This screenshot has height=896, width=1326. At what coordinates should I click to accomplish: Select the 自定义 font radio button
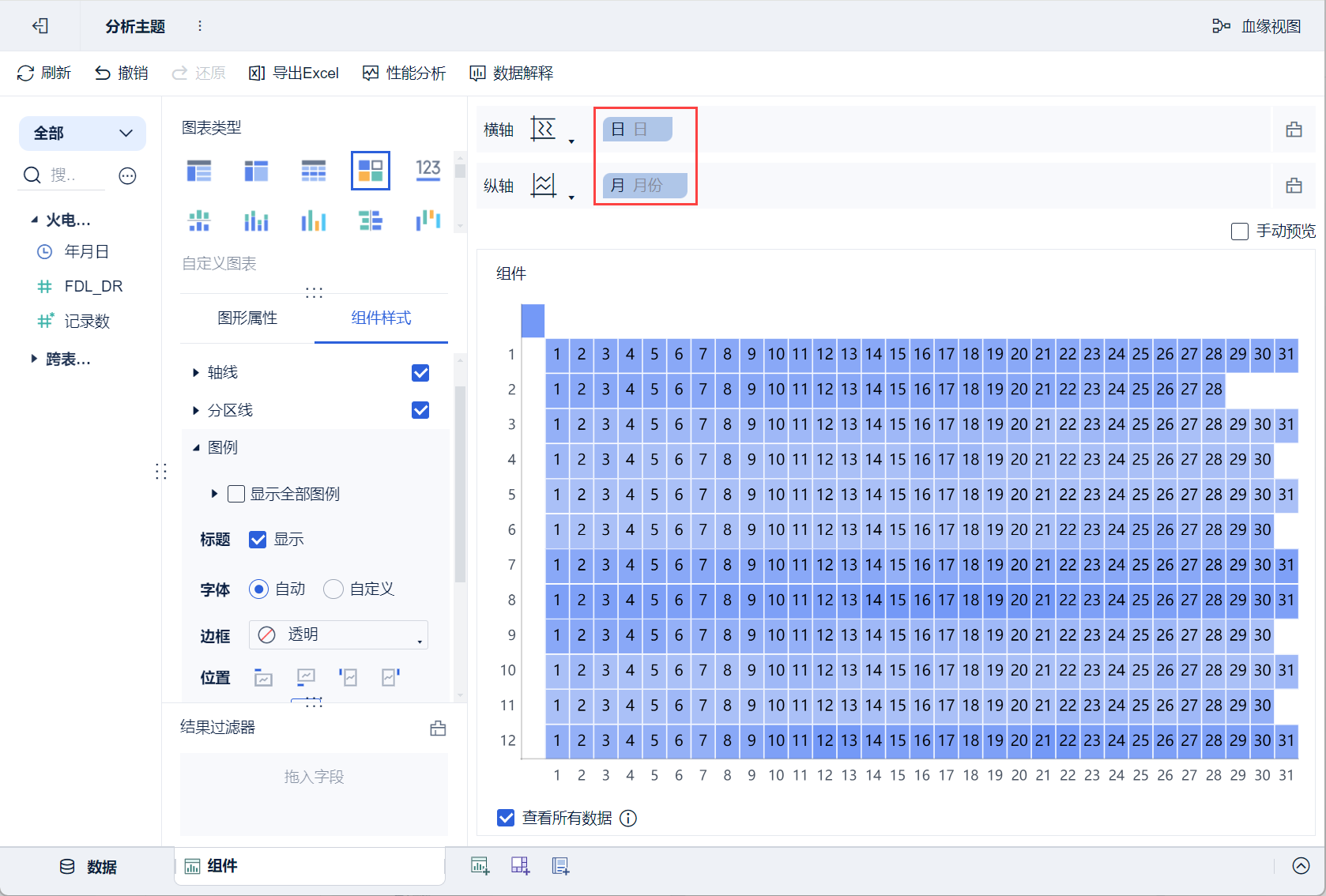(x=333, y=589)
